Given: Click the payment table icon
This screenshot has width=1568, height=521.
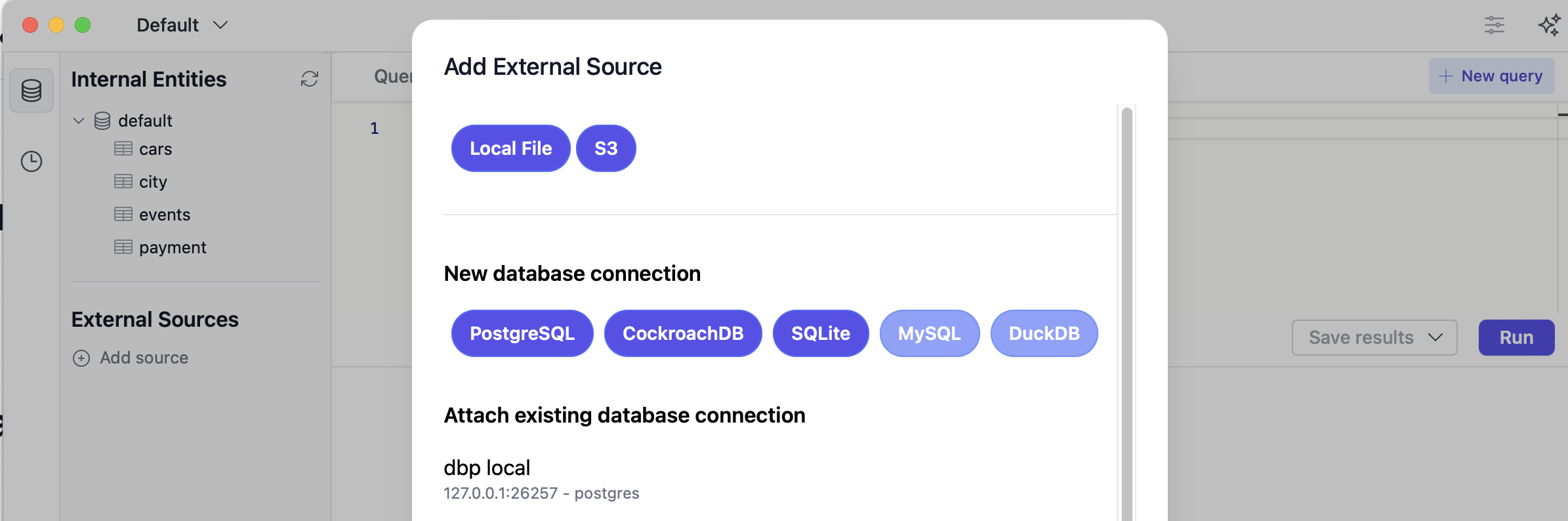Looking at the screenshot, I should [x=123, y=247].
